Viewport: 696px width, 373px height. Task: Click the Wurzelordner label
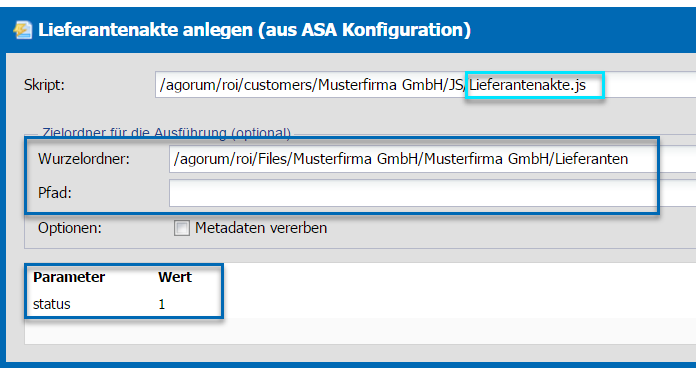pyautogui.click(x=83, y=159)
